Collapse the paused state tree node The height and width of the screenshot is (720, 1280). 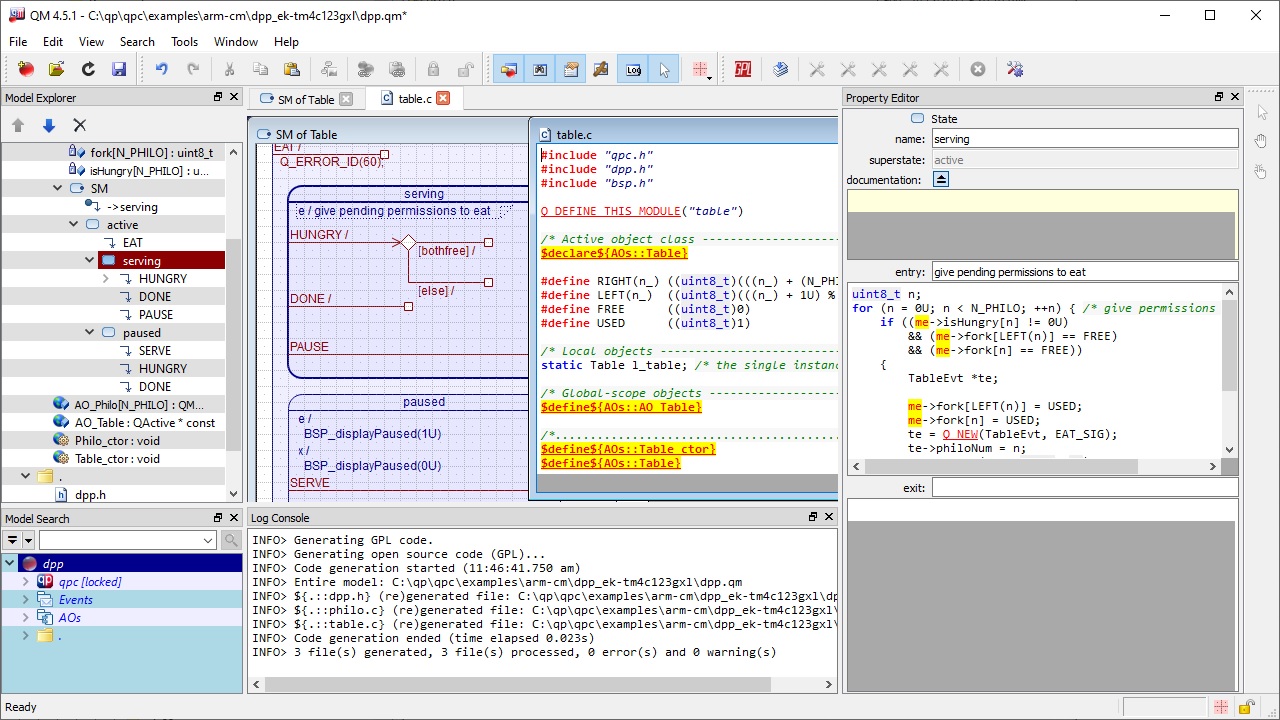click(90, 333)
